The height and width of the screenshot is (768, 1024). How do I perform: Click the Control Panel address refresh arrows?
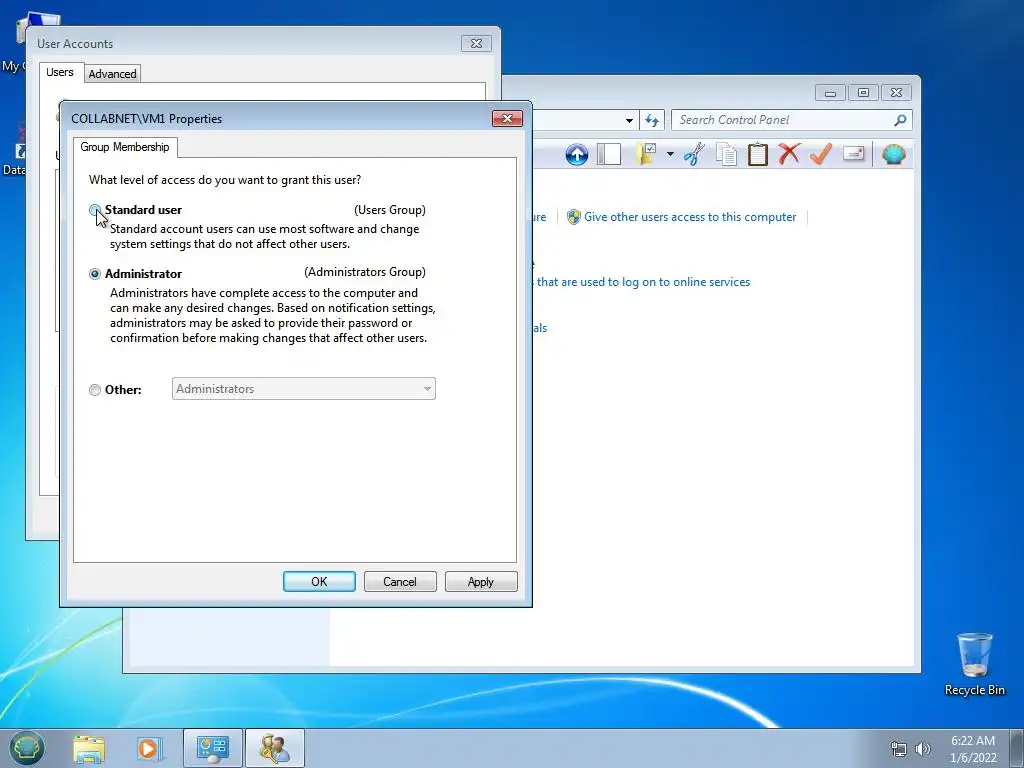652,120
